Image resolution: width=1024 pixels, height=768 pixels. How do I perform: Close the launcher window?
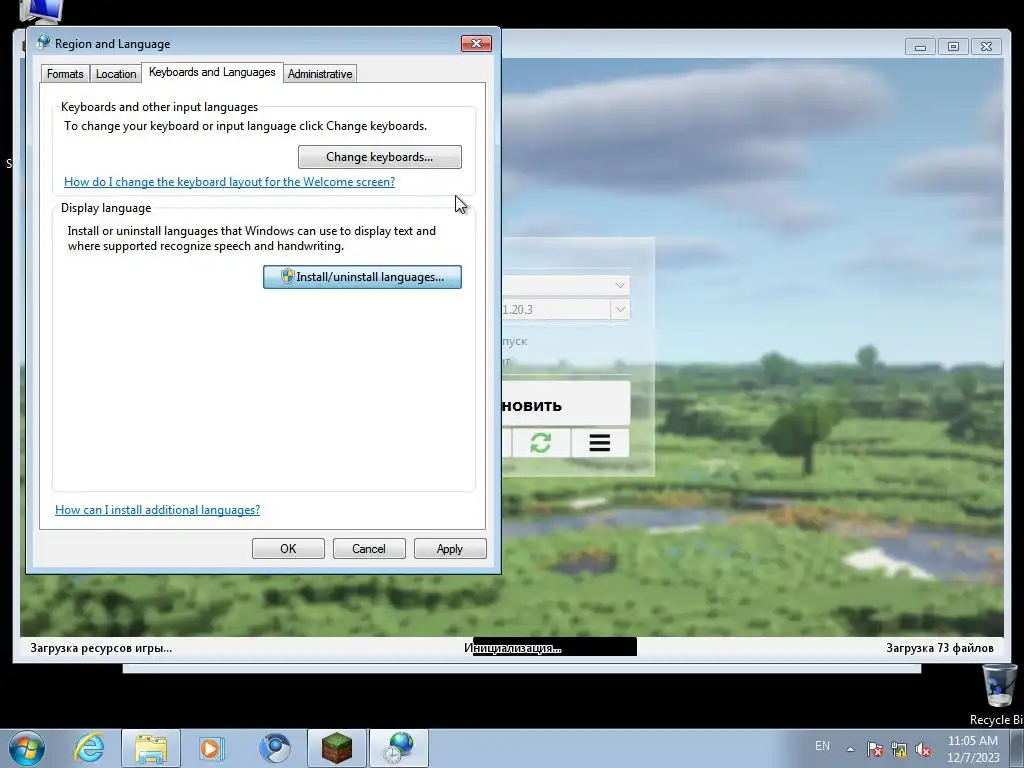(x=986, y=46)
